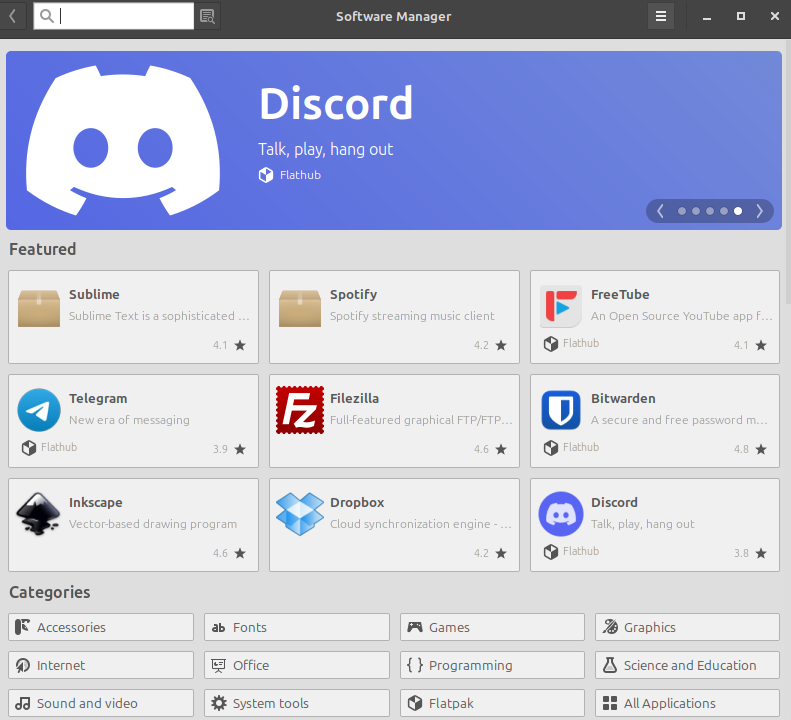Viewport: 791px width, 720px height.
Task: Click the Dropbox box icon
Action: click(x=300, y=514)
